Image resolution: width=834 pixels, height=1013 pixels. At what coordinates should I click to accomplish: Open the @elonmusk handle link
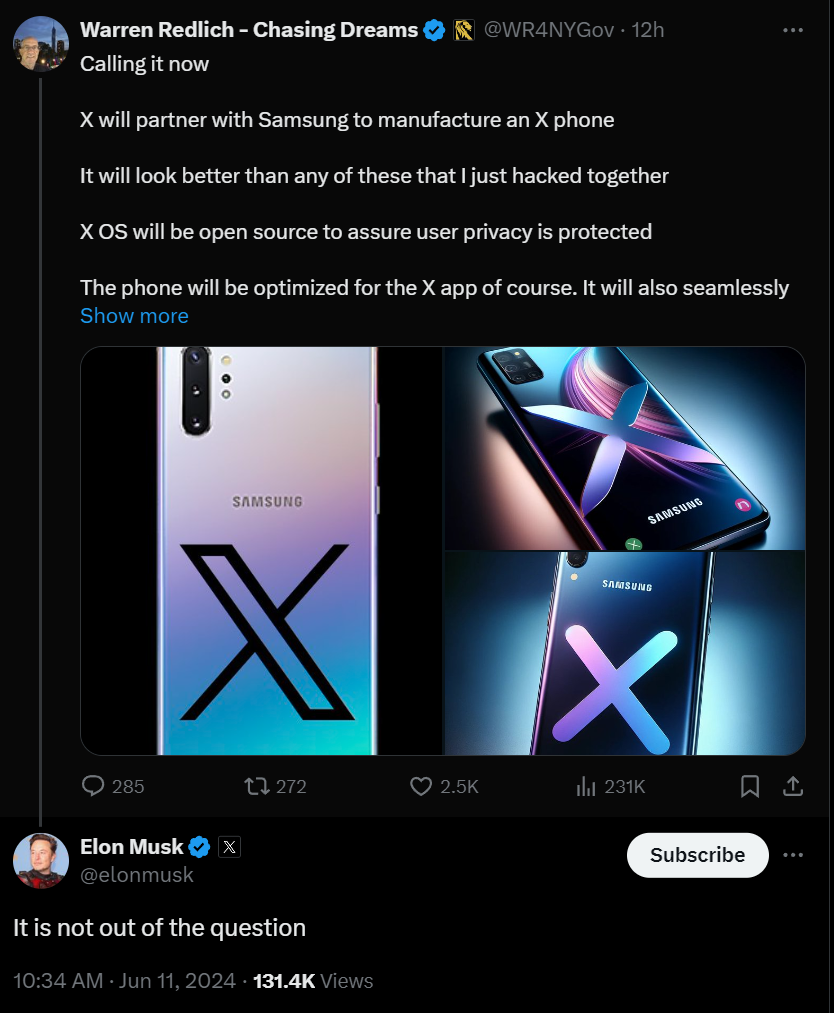[137, 875]
